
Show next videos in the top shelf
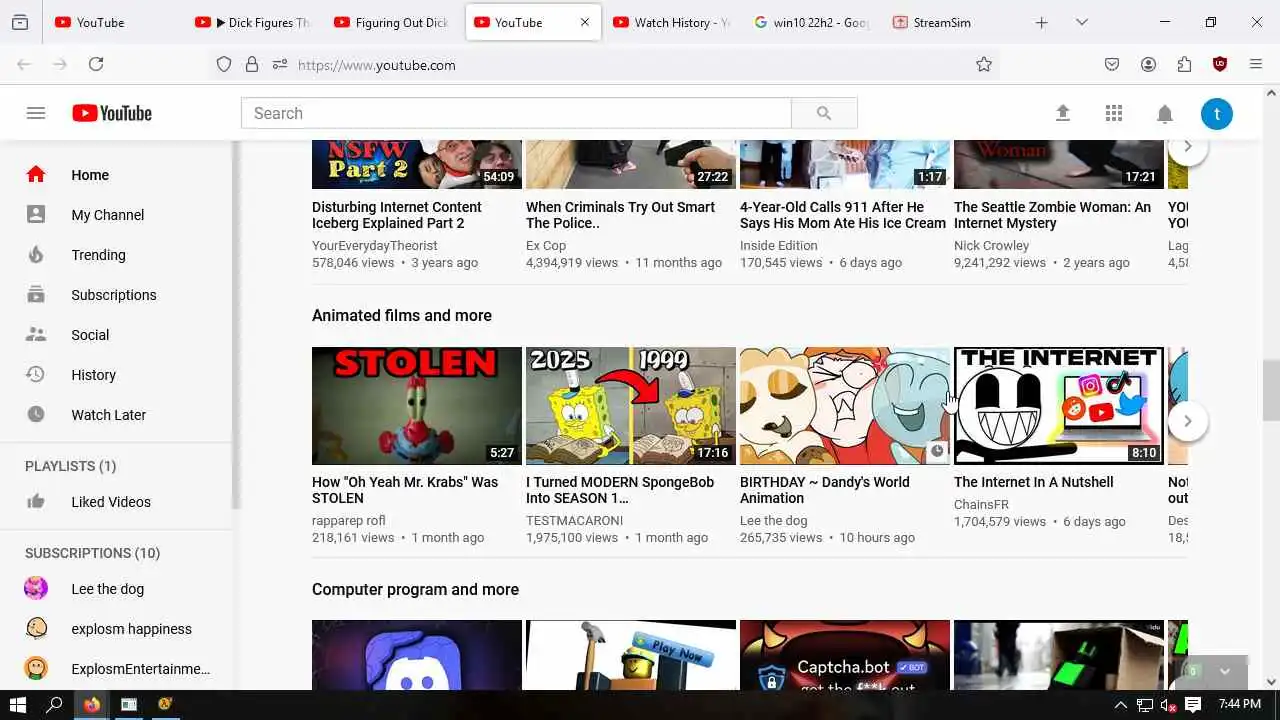coord(1187,146)
